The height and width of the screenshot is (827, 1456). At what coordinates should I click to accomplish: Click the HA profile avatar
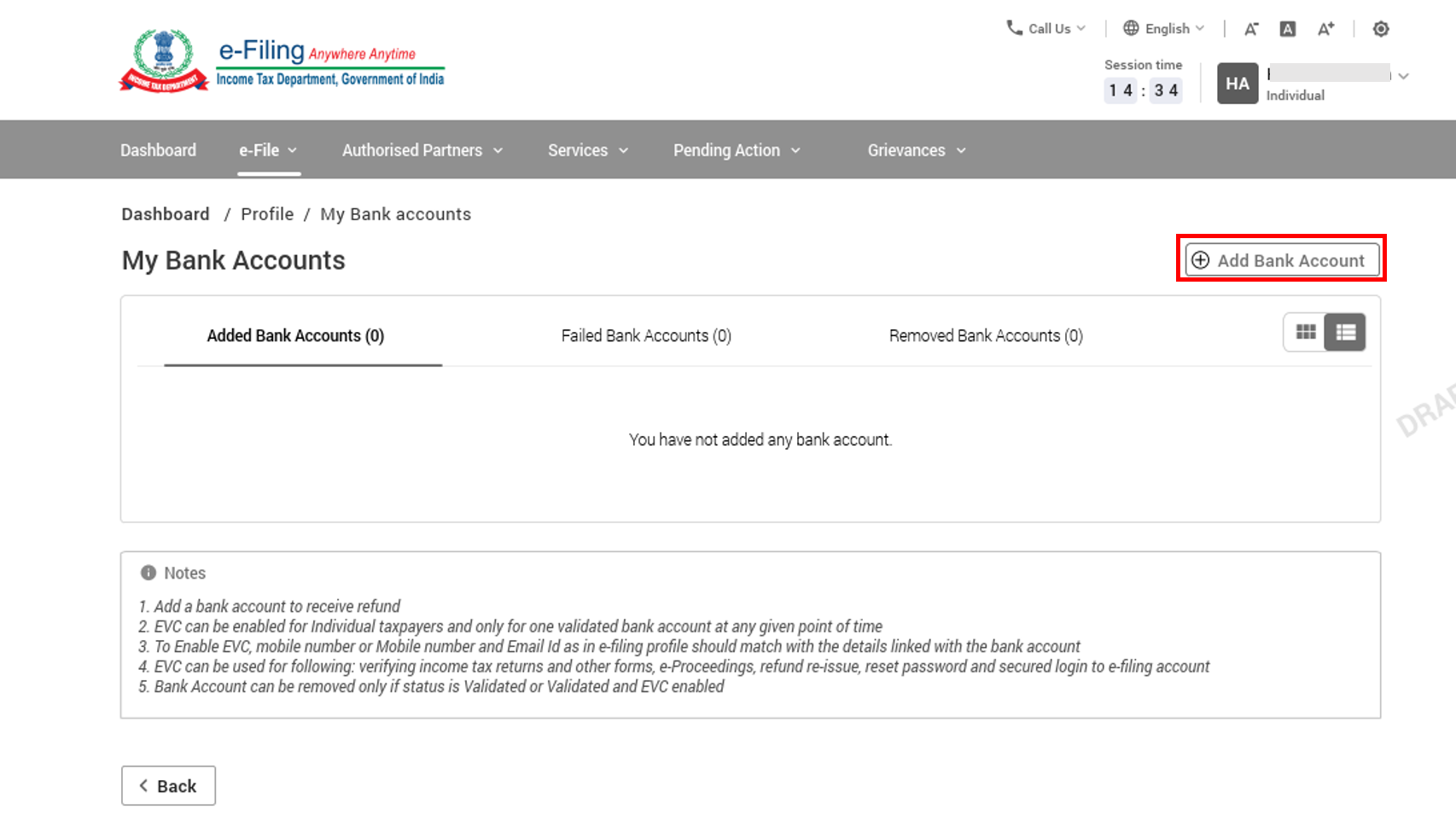pos(1238,84)
